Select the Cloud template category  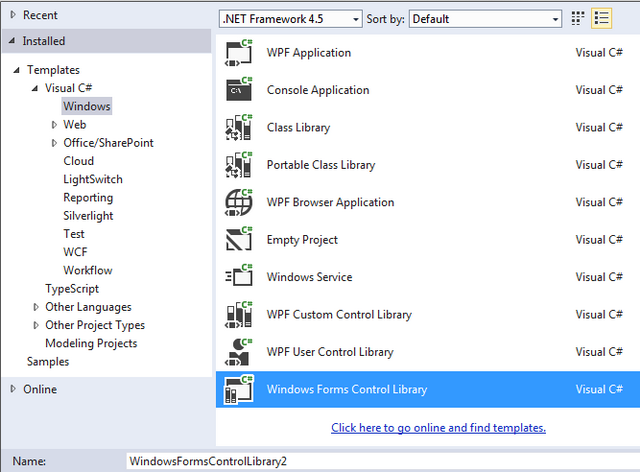78,161
